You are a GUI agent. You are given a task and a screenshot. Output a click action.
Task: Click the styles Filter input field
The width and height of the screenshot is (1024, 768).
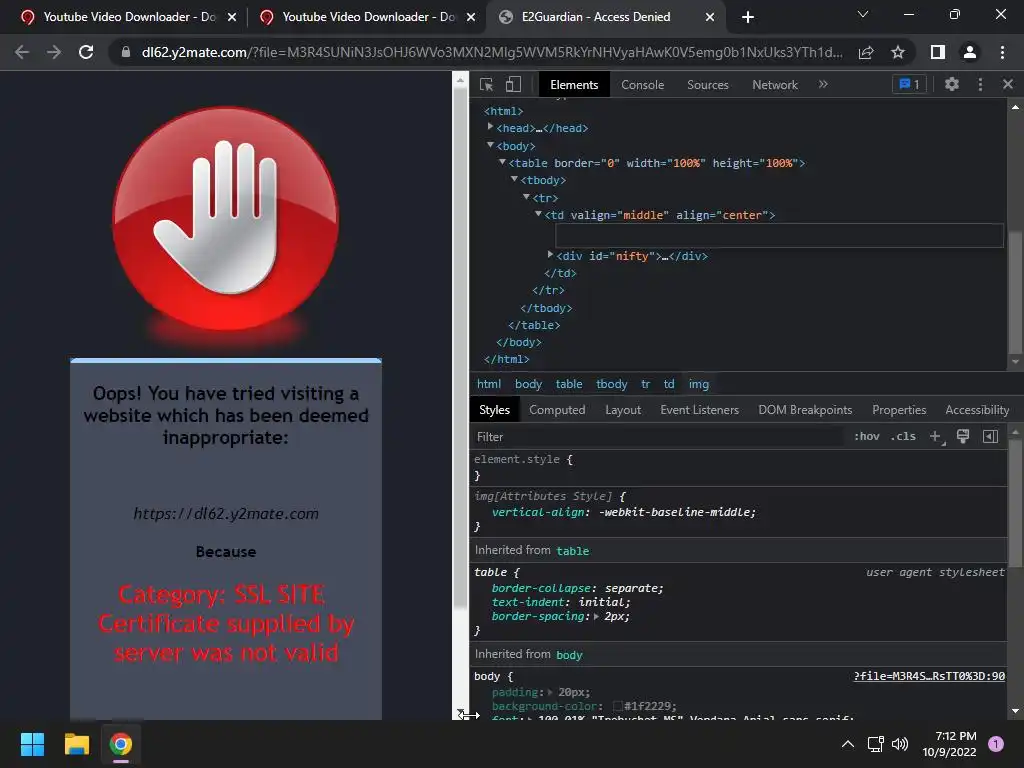pos(656,436)
